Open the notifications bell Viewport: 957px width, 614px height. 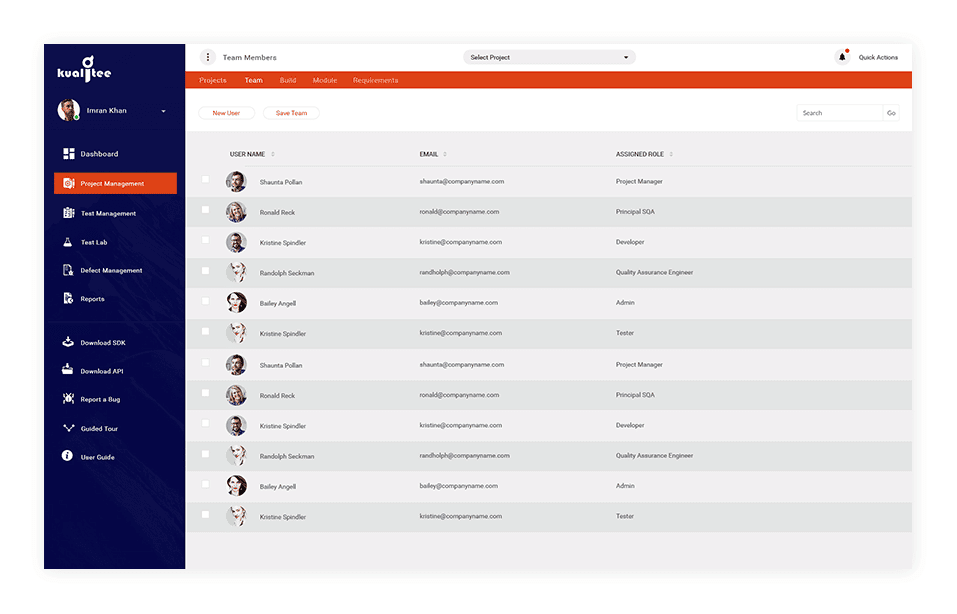[x=842, y=57]
